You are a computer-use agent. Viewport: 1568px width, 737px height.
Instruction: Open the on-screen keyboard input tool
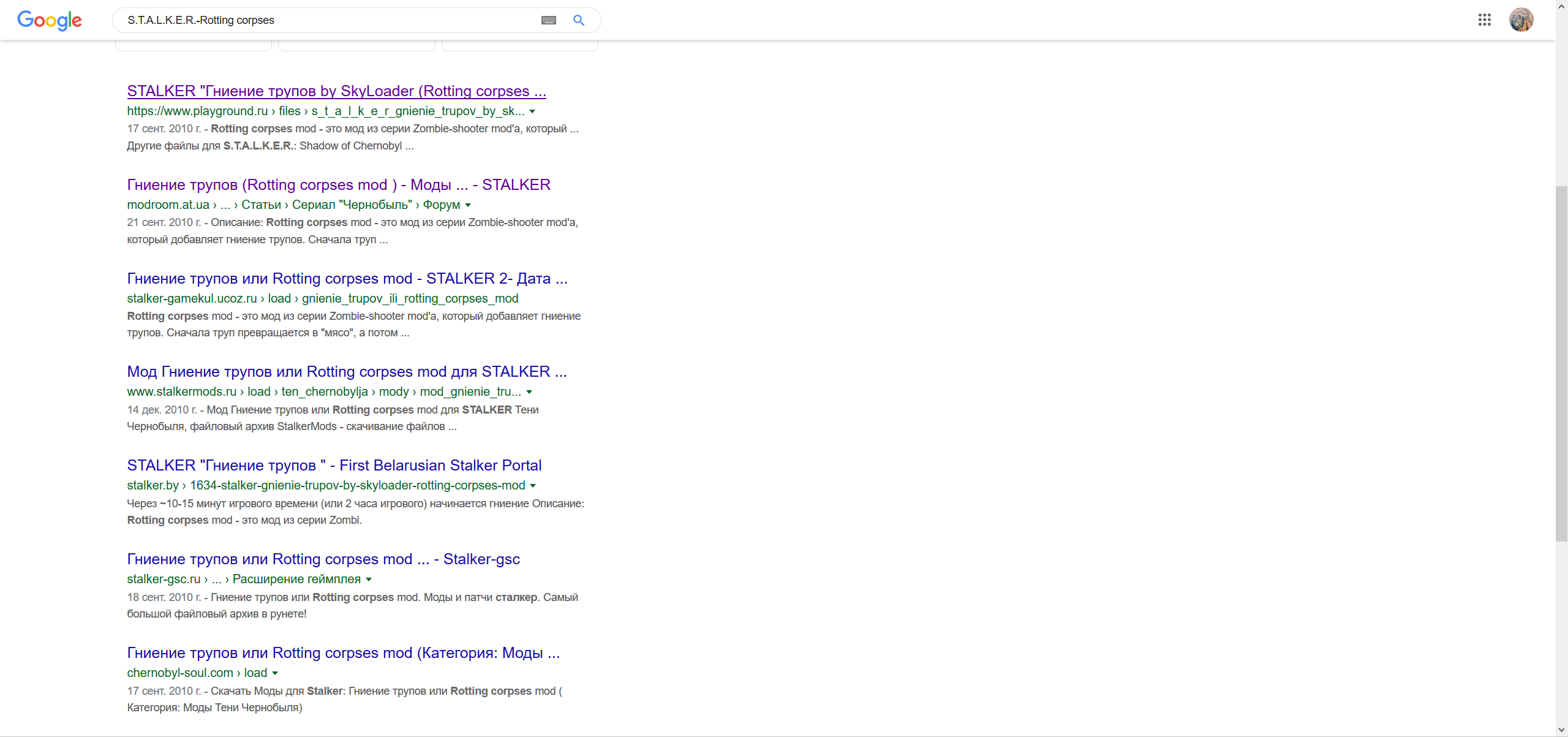coord(549,20)
